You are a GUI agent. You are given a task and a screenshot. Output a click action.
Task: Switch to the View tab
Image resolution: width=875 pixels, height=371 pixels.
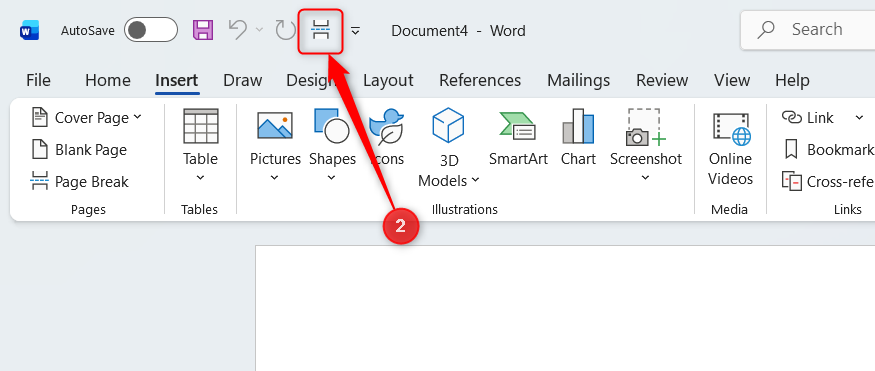(732, 80)
